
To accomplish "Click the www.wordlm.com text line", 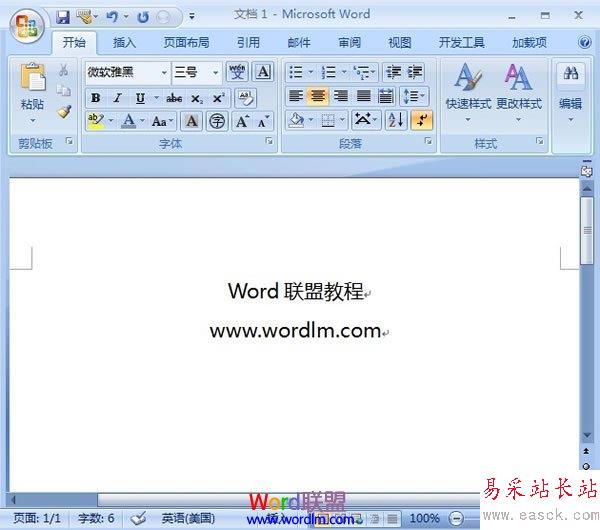I will [295, 331].
